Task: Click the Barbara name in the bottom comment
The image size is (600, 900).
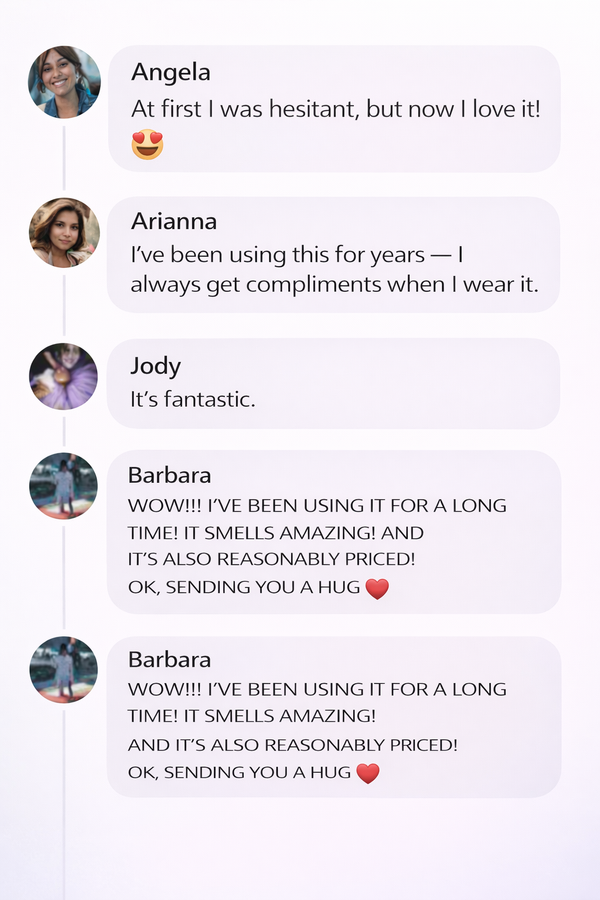Action: click(169, 660)
